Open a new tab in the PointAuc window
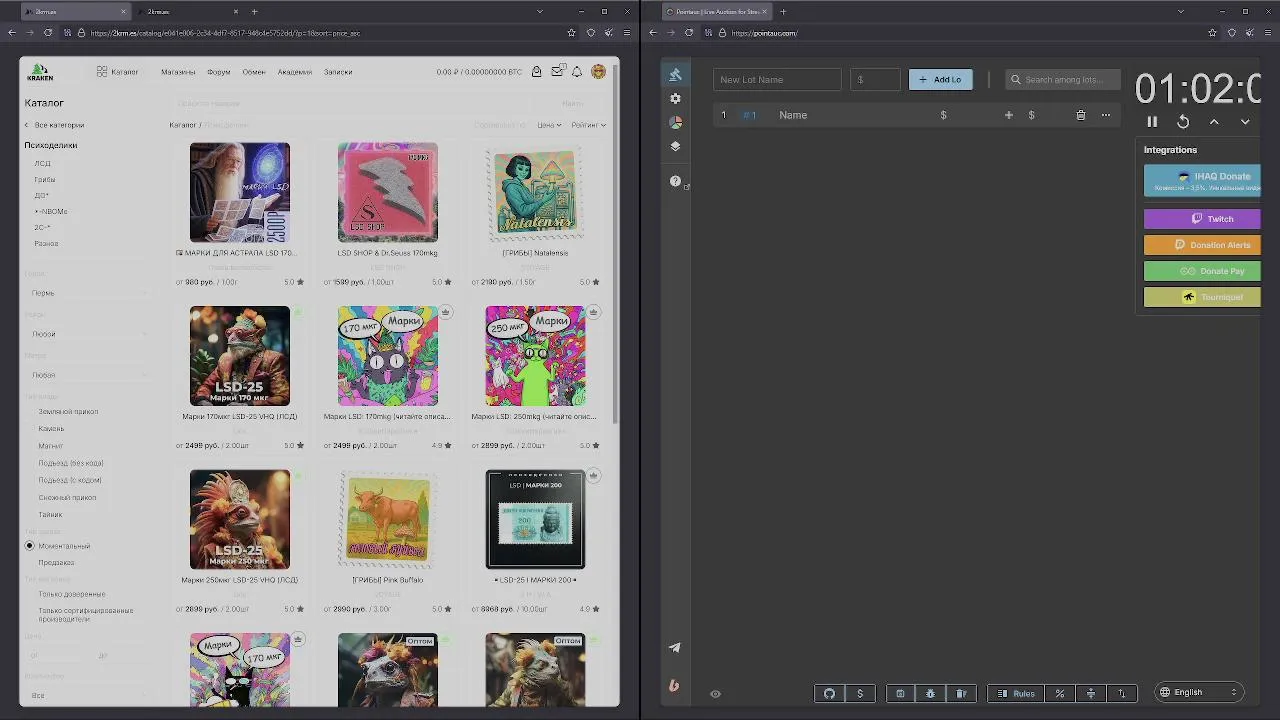 [x=783, y=12]
